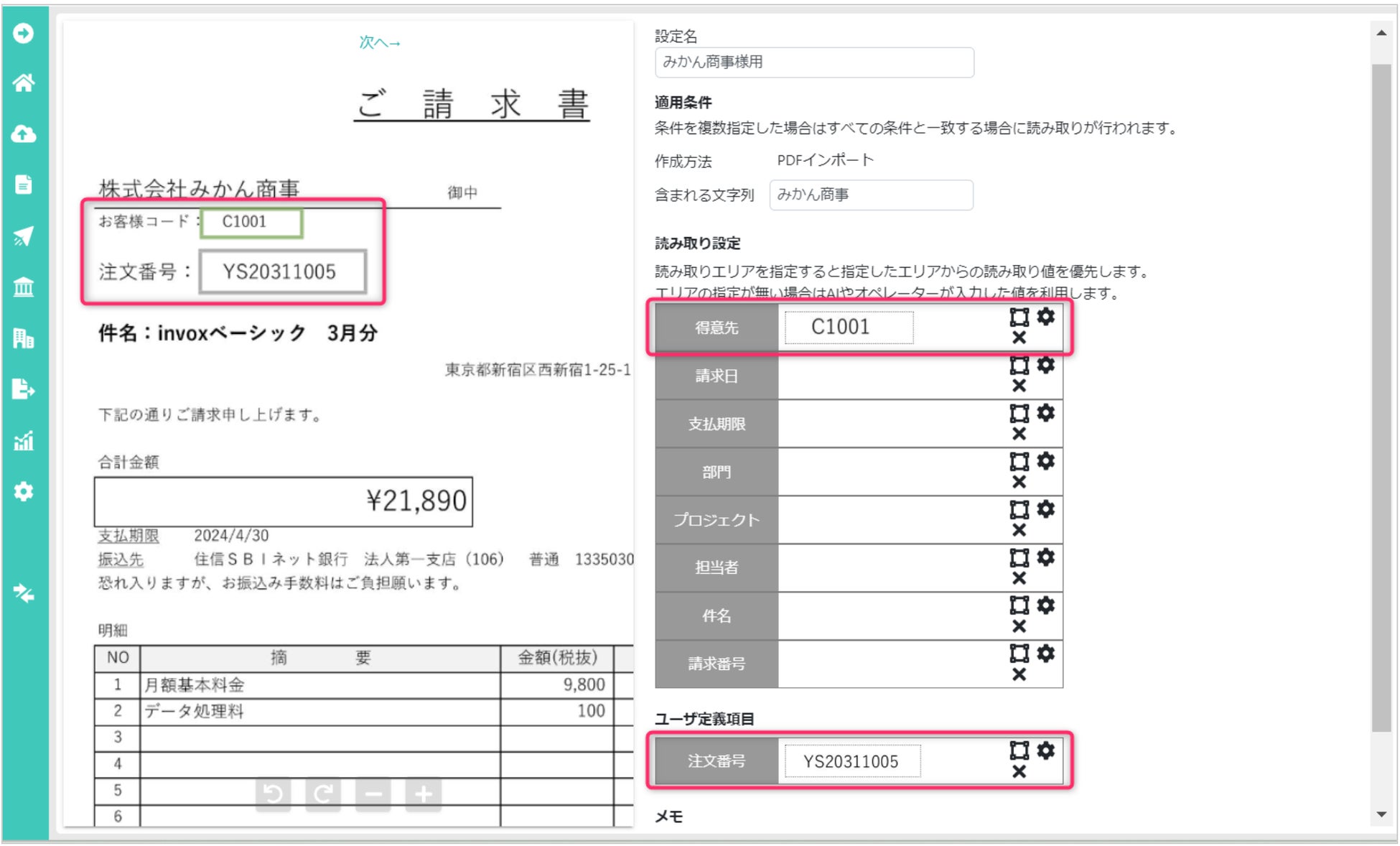Image resolution: width=1400 pixels, height=846 pixels.
Task: Click the 設定名 input field
Action: [x=813, y=62]
